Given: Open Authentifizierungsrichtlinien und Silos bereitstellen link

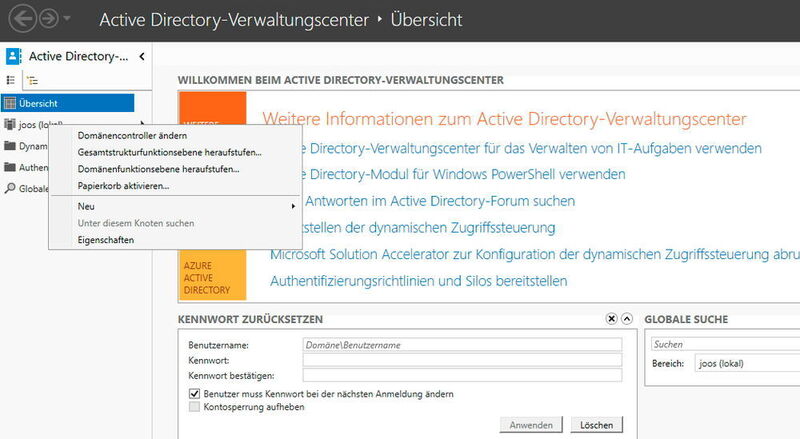Looking at the screenshot, I should [x=418, y=281].
